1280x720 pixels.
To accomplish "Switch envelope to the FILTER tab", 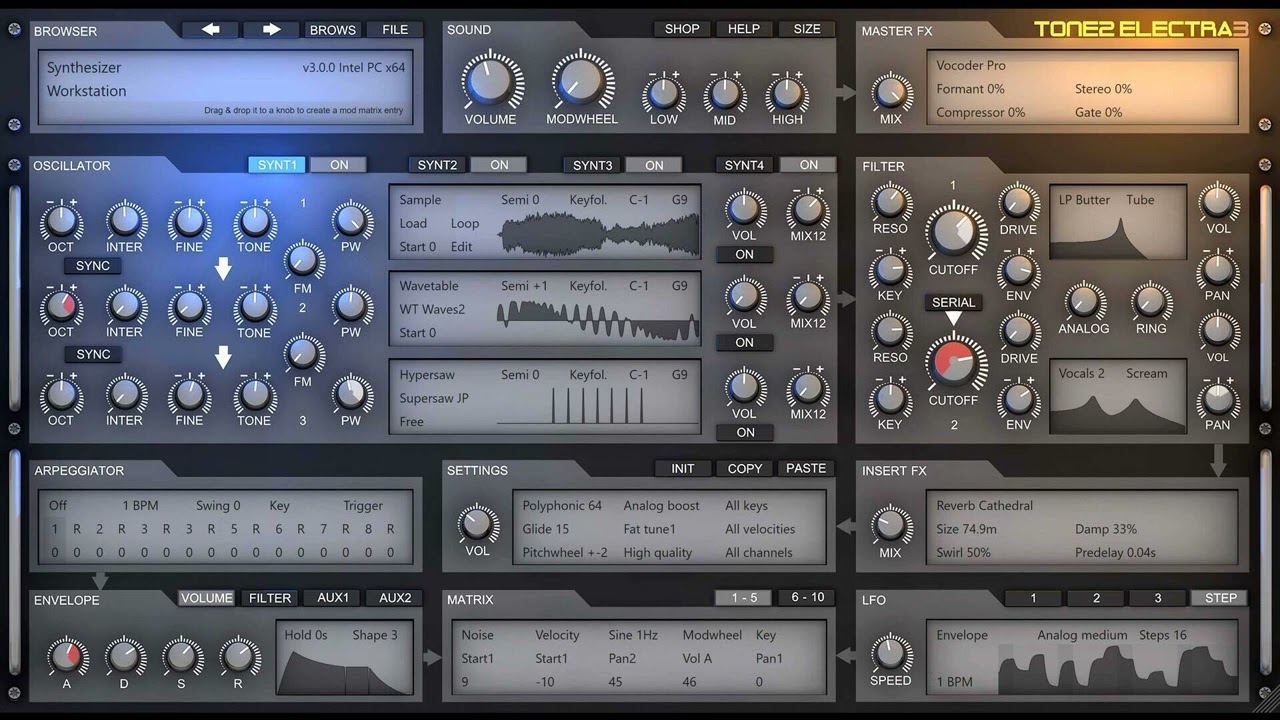I will (270, 598).
